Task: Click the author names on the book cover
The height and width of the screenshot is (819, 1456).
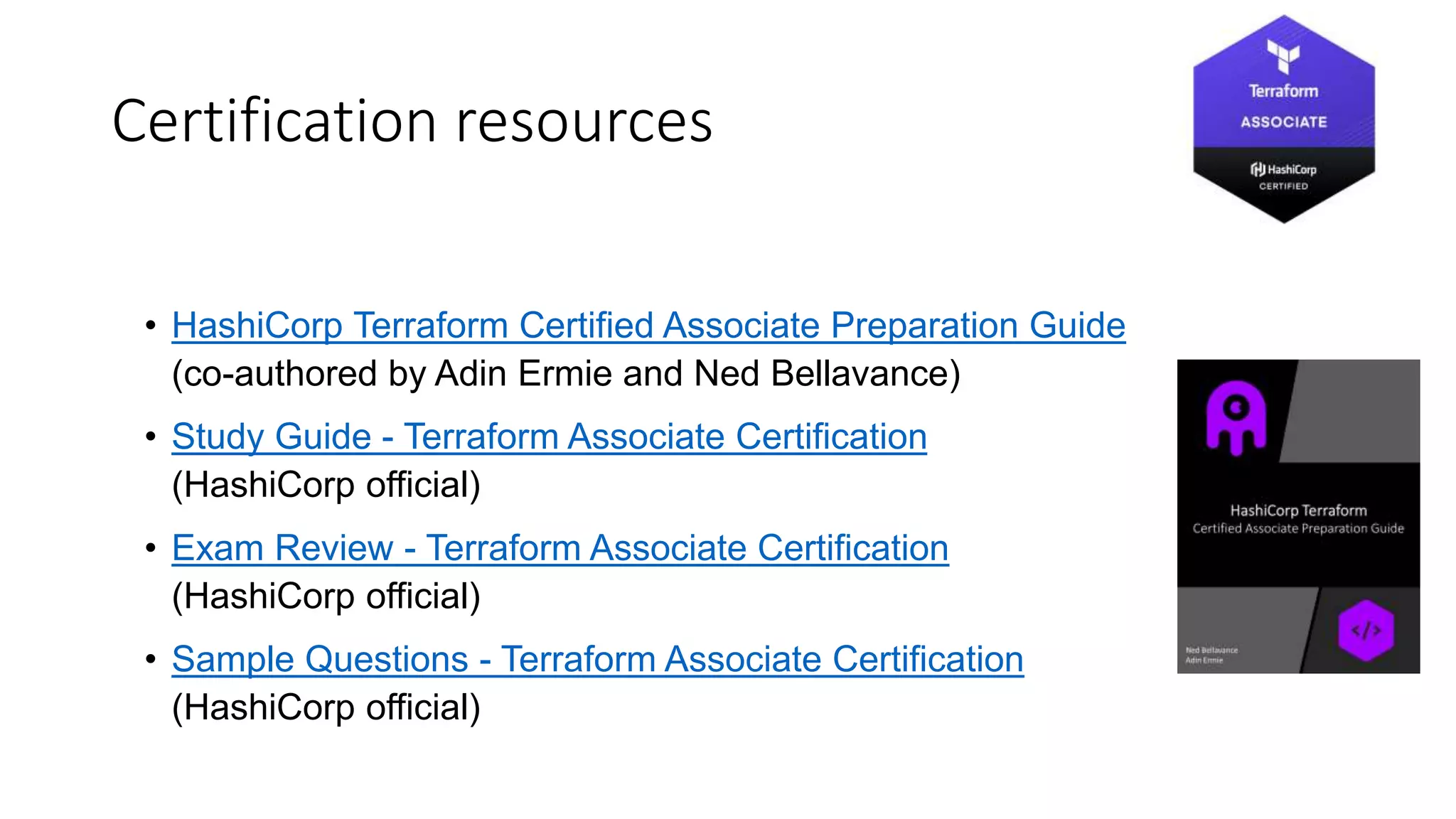Action: tap(1211, 655)
